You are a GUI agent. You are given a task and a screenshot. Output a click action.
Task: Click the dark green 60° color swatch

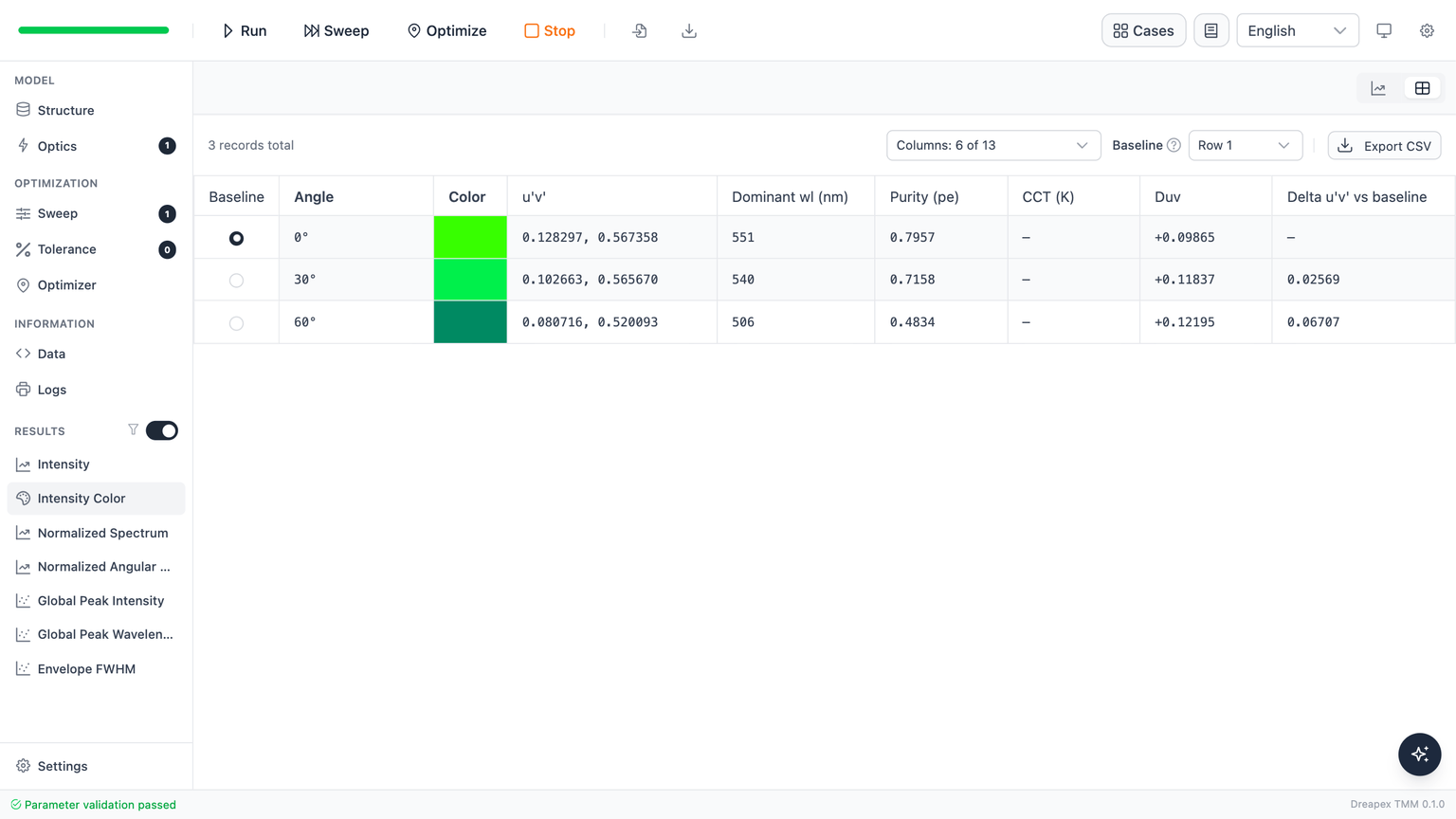coord(470,322)
